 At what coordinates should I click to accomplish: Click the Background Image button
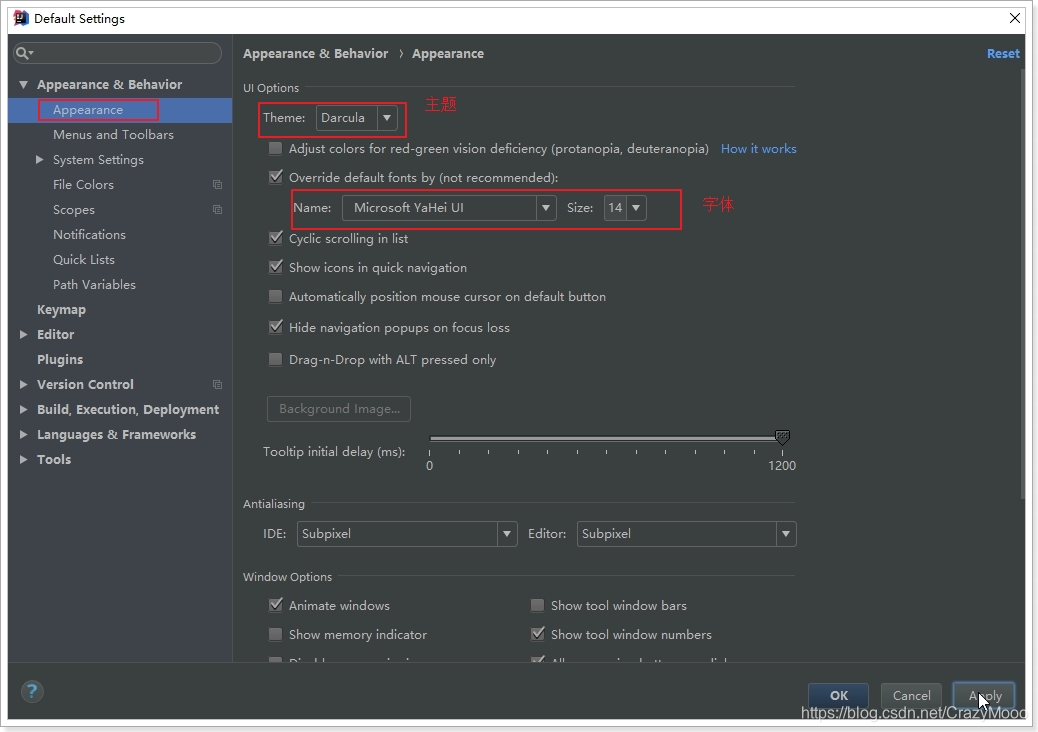tap(339, 409)
